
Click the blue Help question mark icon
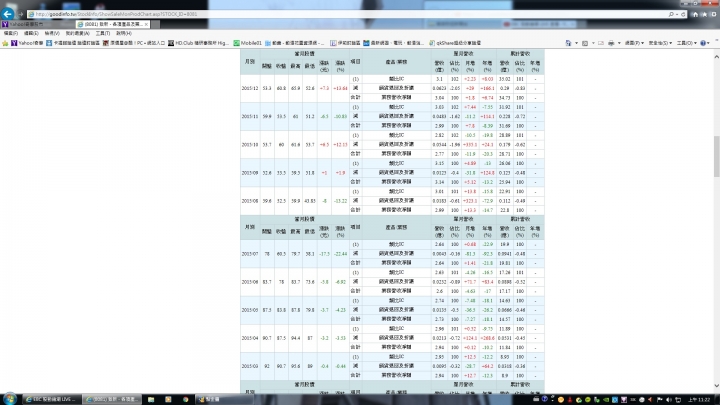pos(703,43)
